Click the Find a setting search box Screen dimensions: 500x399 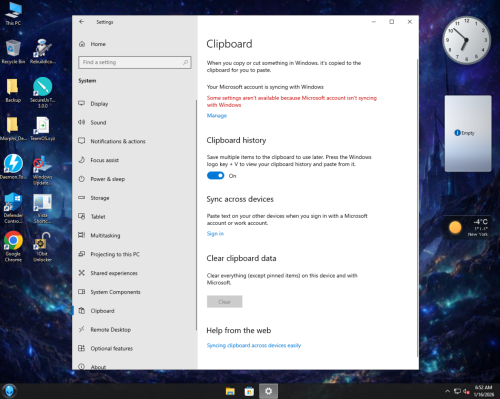(135, 62)
